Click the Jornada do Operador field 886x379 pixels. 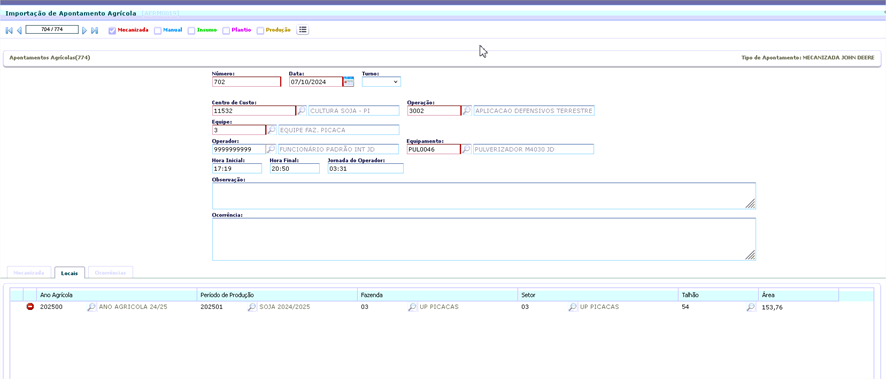[366, 168]
